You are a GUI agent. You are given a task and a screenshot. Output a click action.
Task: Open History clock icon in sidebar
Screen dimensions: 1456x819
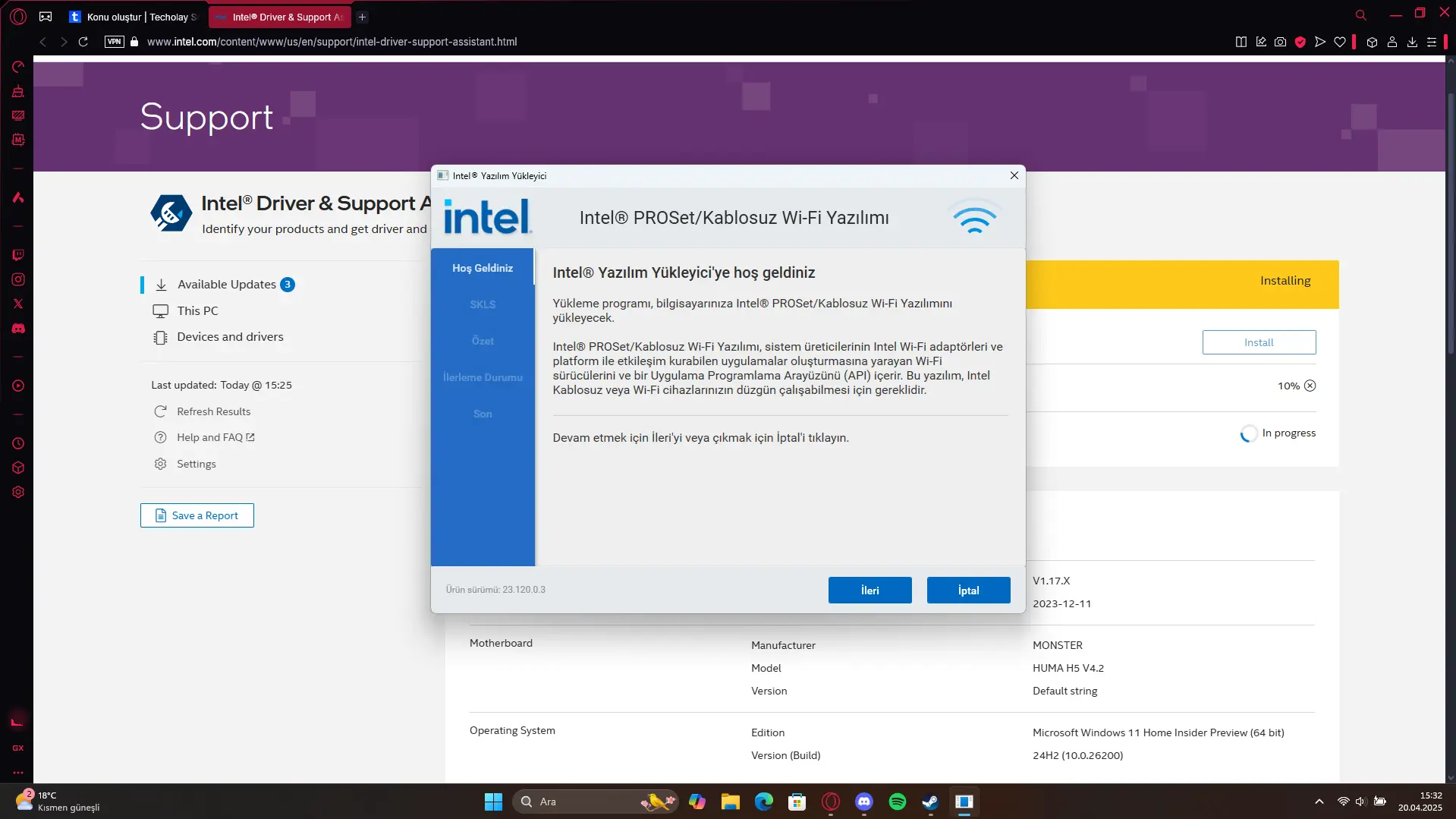[x=18, y=443]
